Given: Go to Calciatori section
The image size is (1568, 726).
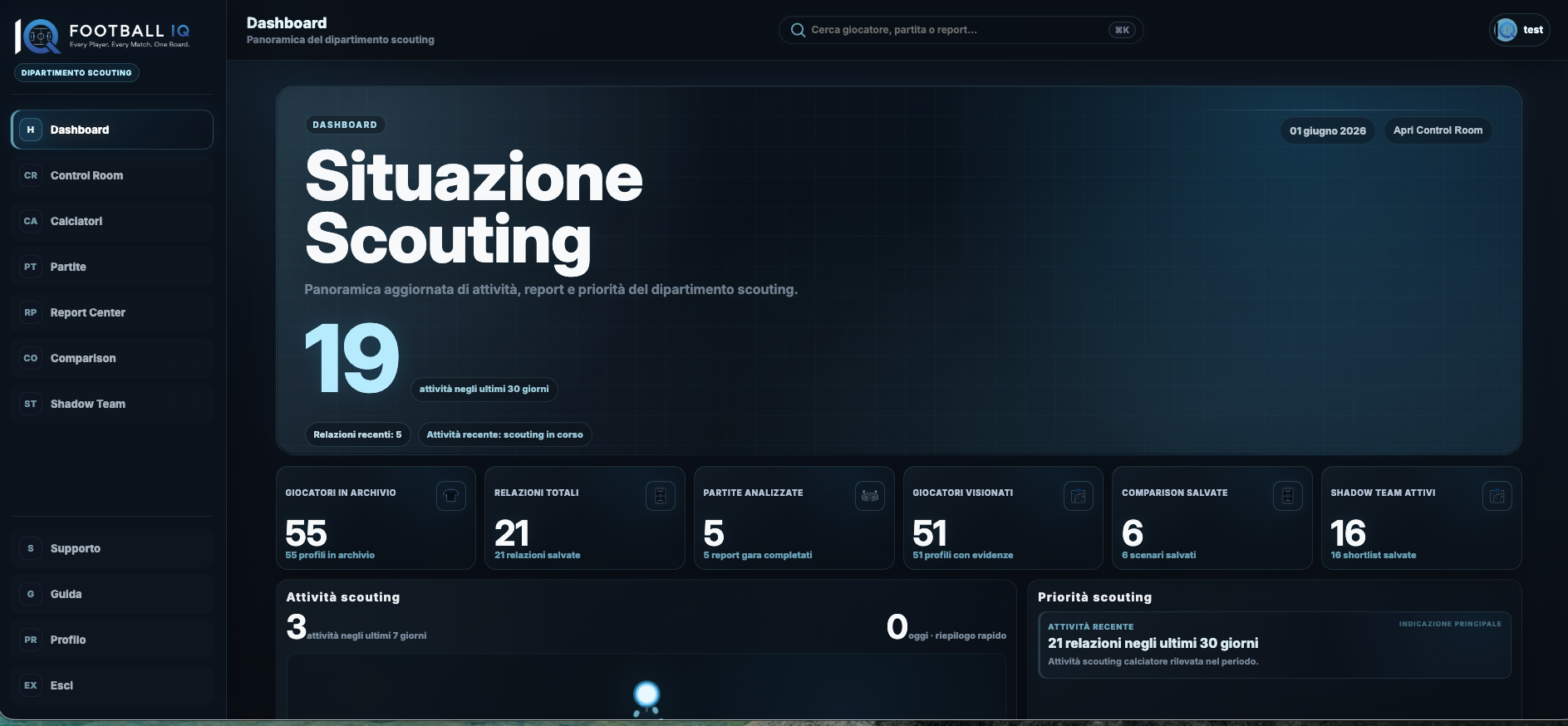Looking at the screenshot, I should [112, 221].
